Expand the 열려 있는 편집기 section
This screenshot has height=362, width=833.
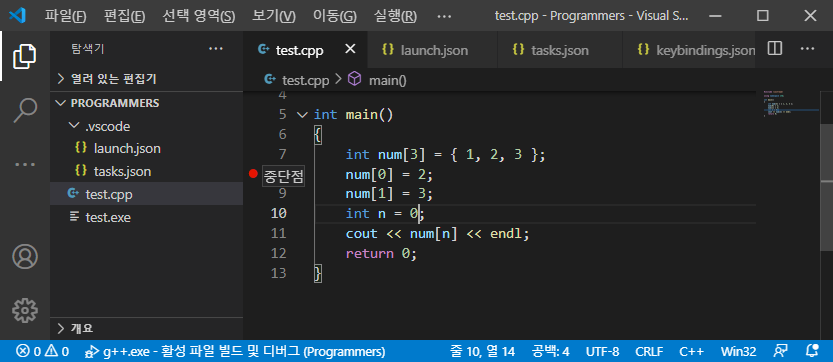pyautogui.click(x=147, y=79)
